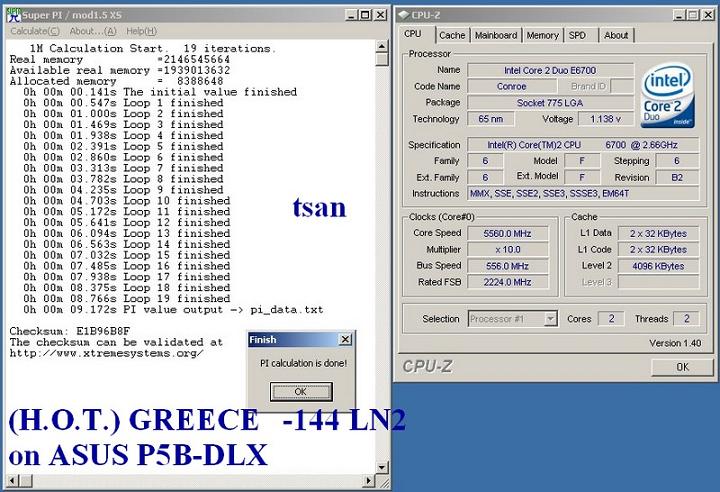Click Super PI vertical scrollbar down arrow
The width and height of the screenshot is (720, 492).
(x=382, y=468)
